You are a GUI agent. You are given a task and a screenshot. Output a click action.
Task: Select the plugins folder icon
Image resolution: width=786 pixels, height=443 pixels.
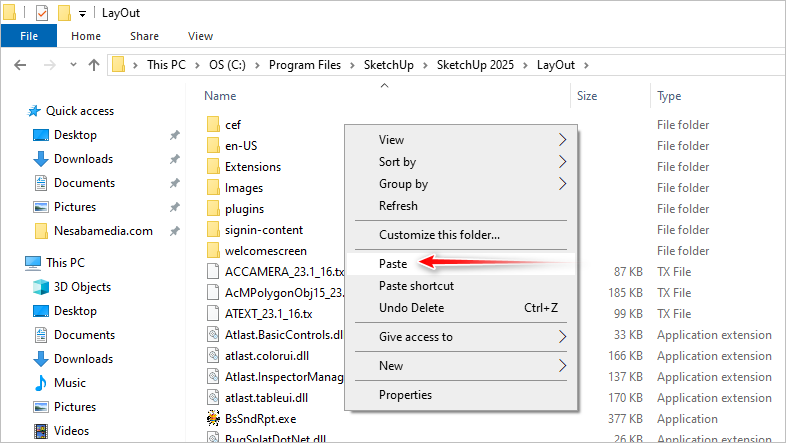[213, 208]
